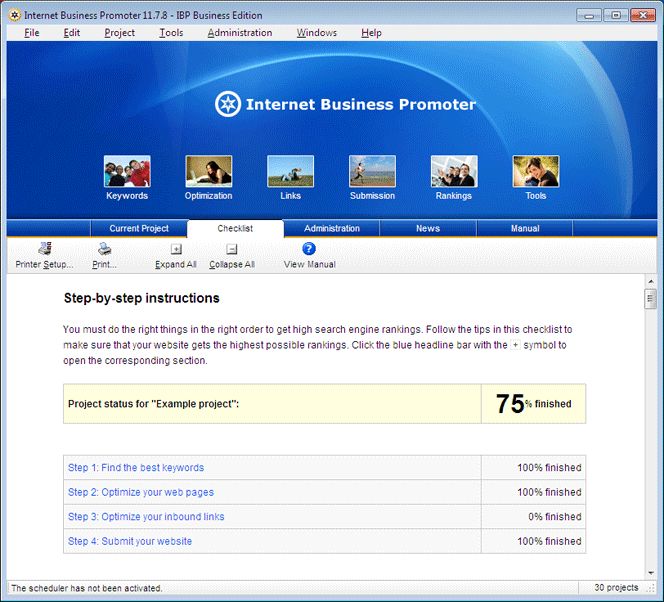Open the Optimization module icon

tap(209, 171)
